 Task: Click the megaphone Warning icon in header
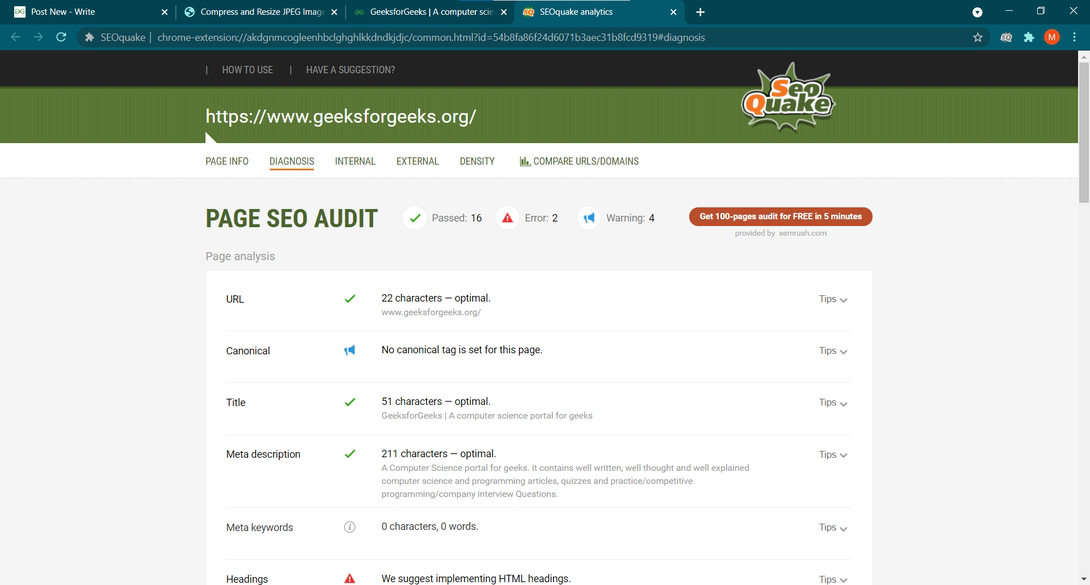589,218
